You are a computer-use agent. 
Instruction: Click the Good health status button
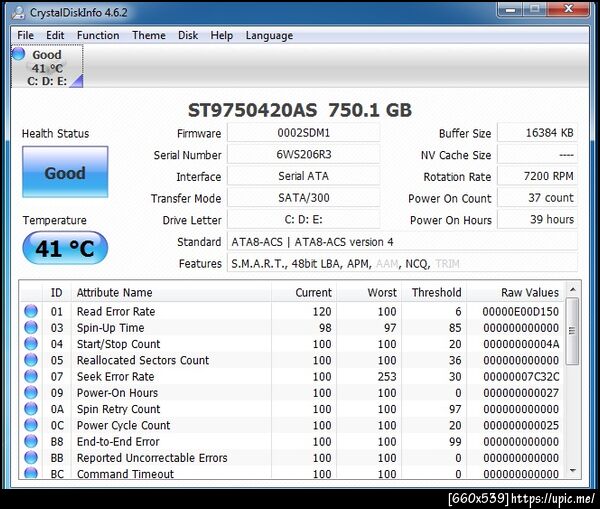click(65, 172)
